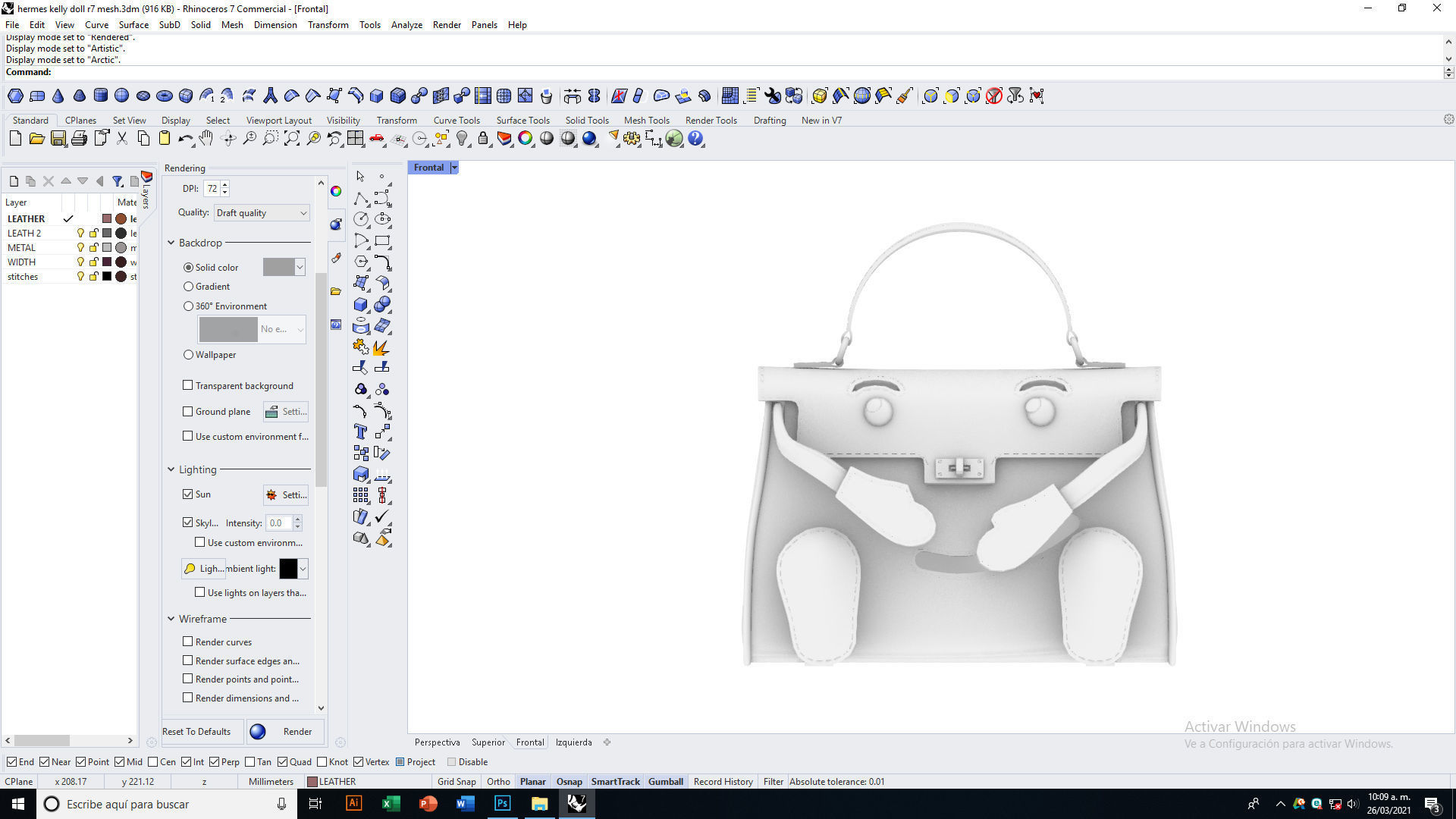Click the LEATHER layer color swatch

[107, 218]
